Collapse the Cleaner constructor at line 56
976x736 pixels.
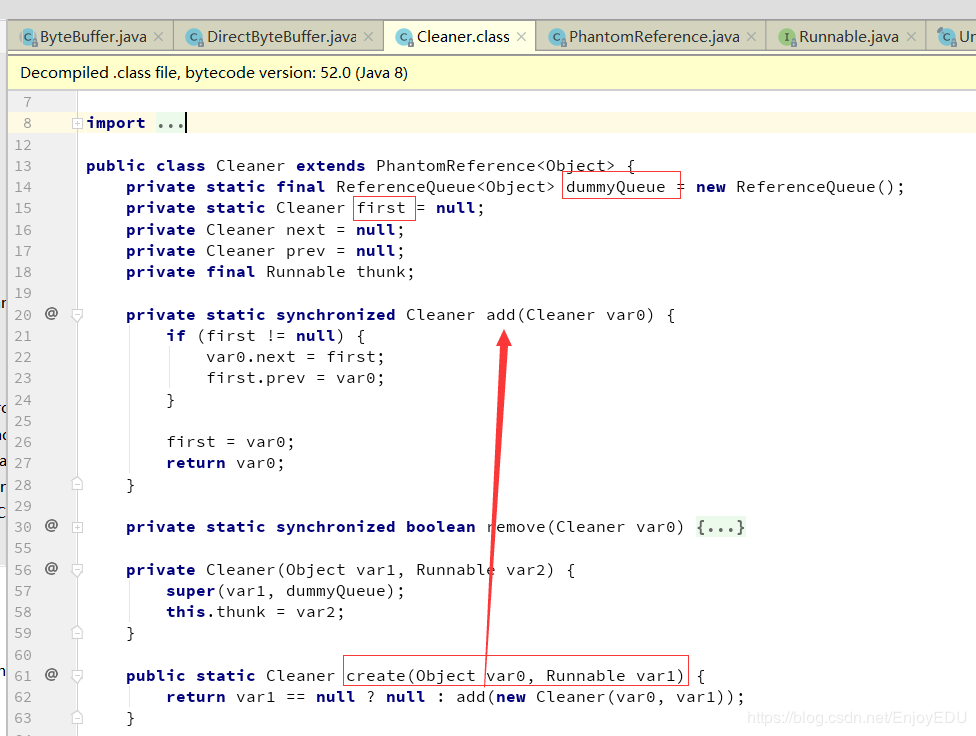click(77, 570)
